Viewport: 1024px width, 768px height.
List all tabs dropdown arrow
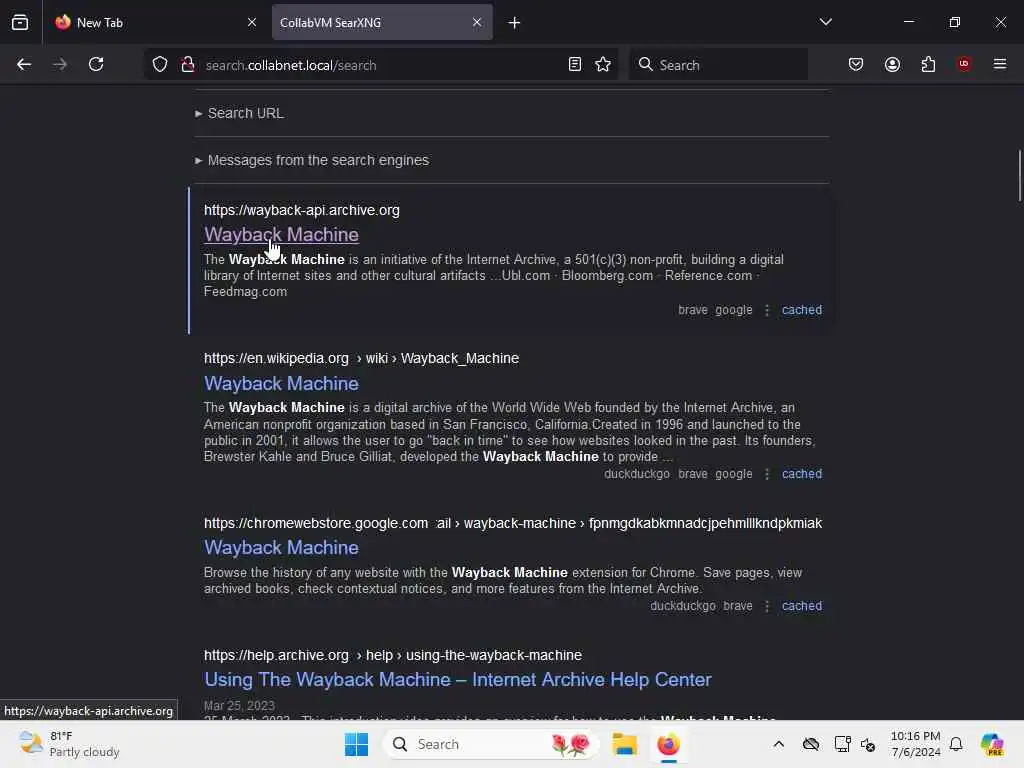point(826,22)
